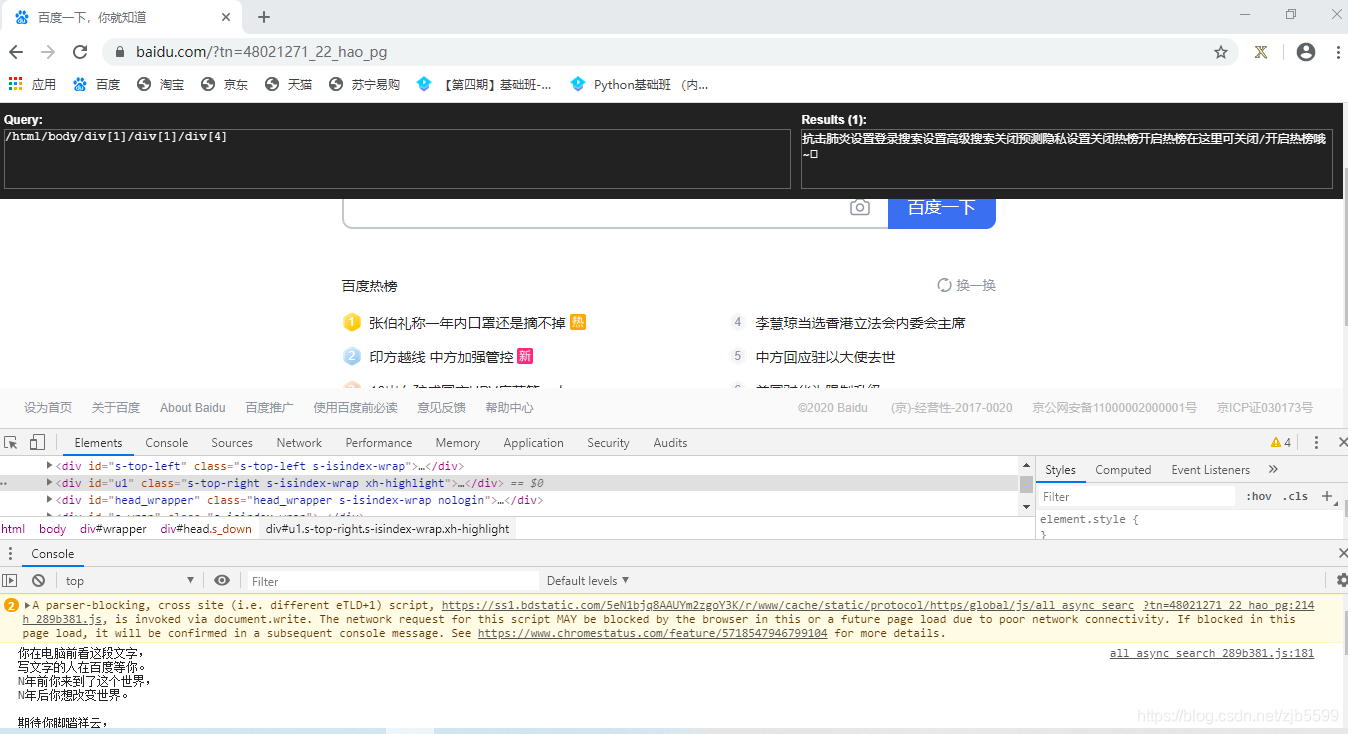Switch to the Security tab

(608, 443)
